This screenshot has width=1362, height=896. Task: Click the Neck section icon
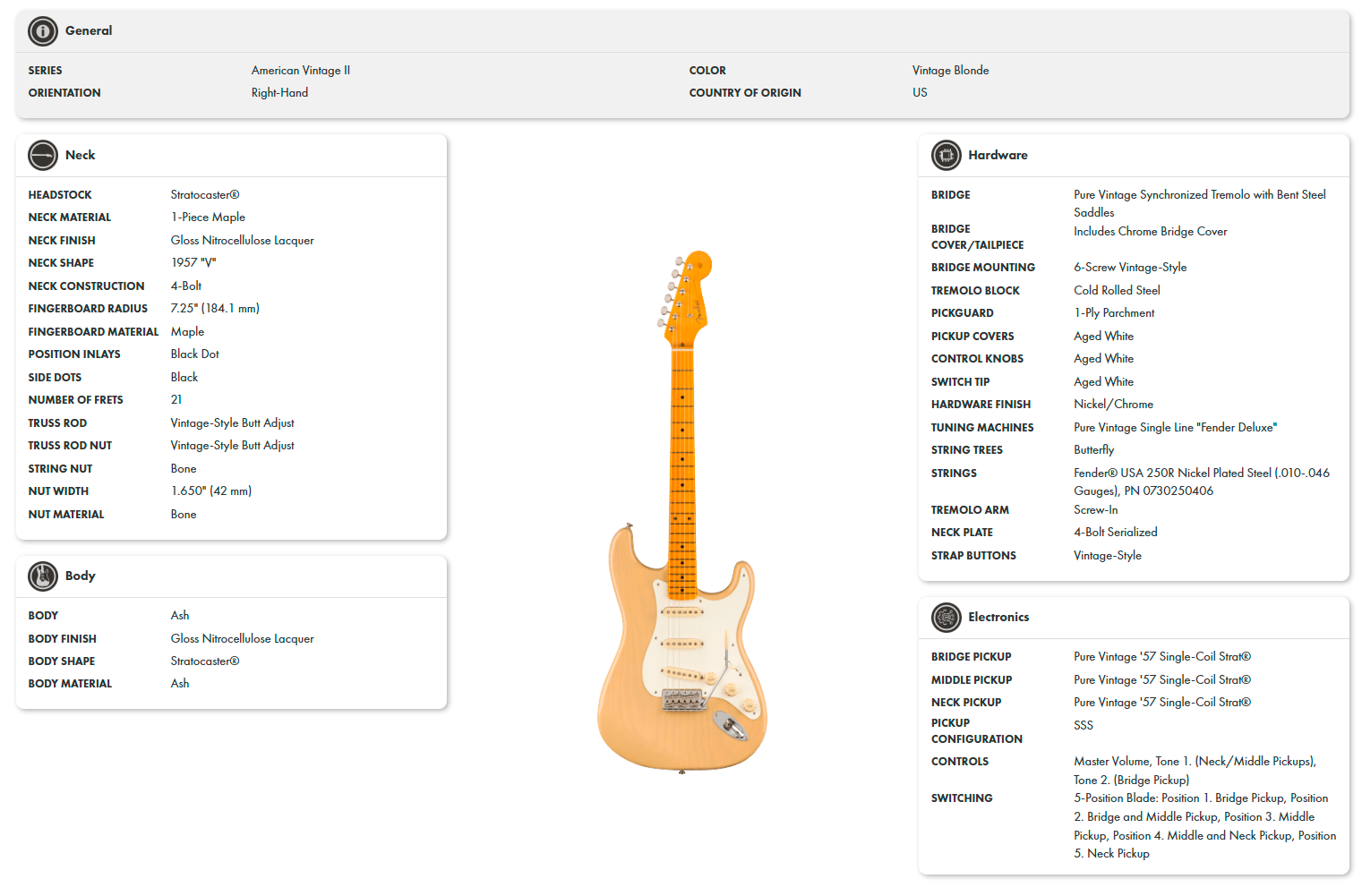click(43, 156)
